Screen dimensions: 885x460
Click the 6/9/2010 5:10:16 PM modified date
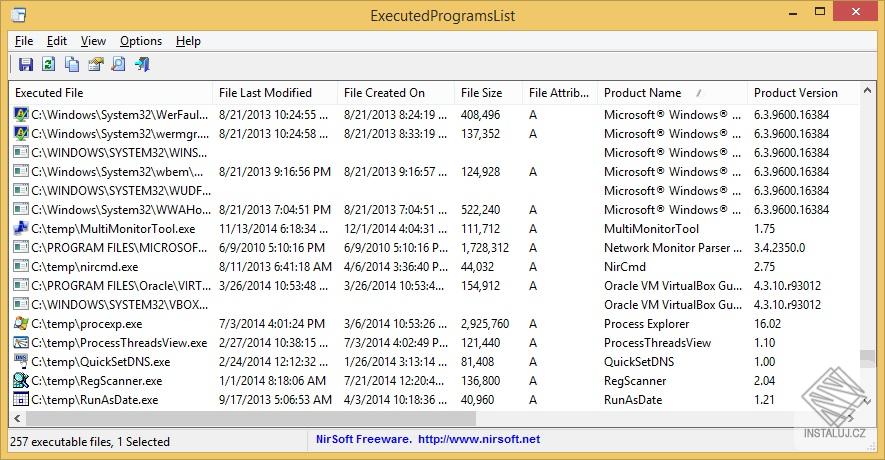(x=272, y=248)
